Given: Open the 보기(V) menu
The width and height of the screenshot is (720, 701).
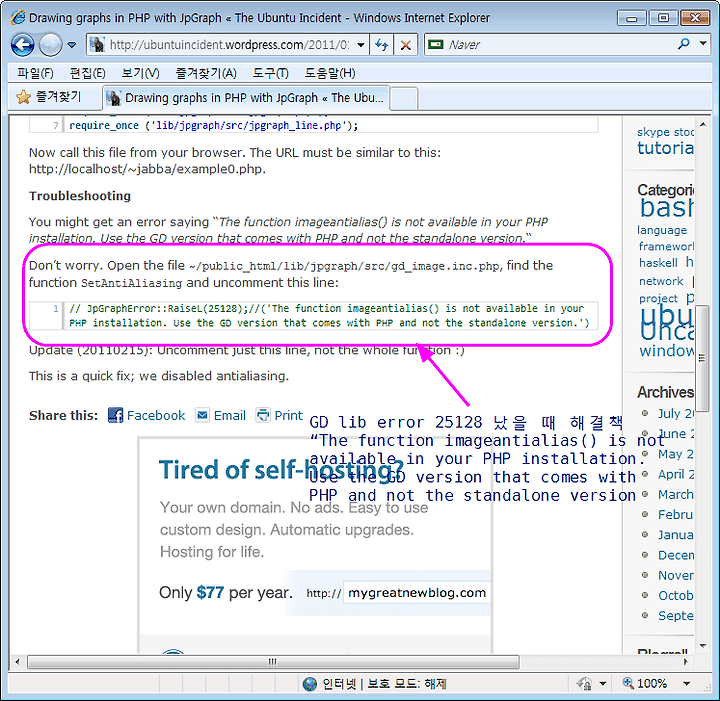Looking at the screenshot, I should click(x=141, y=73).
